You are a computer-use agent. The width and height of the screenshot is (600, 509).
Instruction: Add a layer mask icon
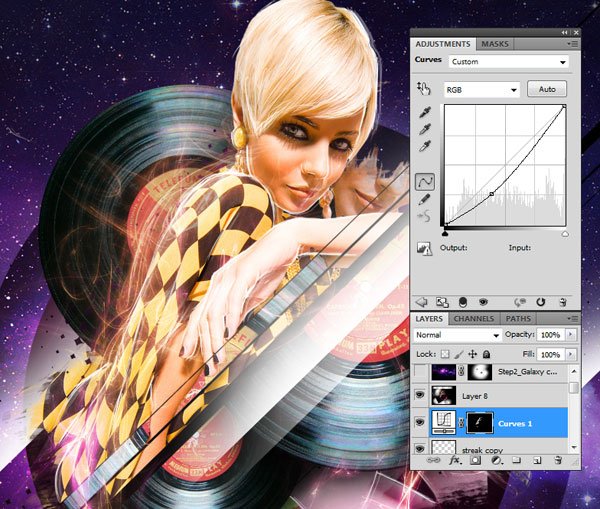[475, 460]
